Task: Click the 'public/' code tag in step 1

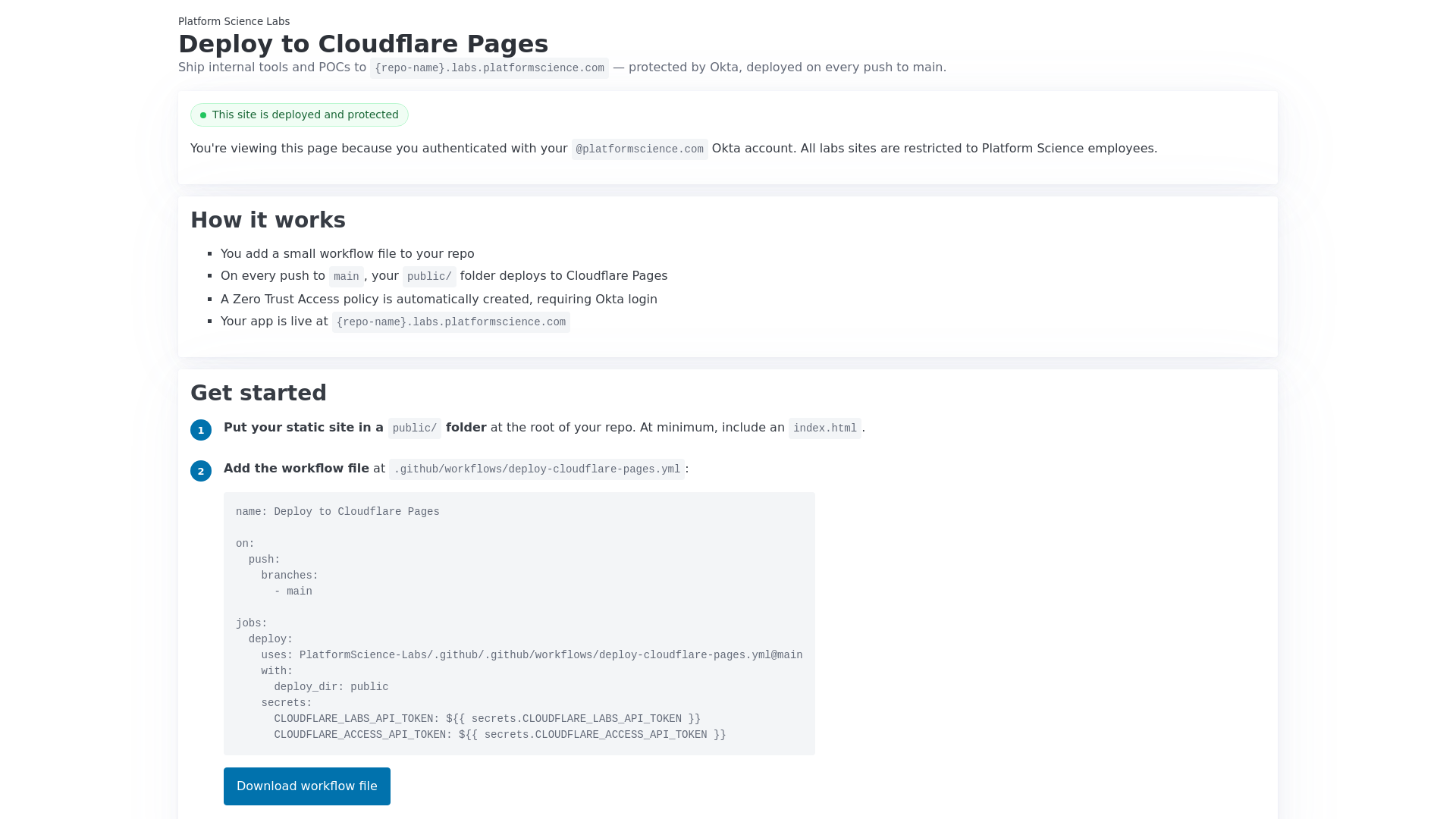Action: pyautogui.click(x=415, y=428)
